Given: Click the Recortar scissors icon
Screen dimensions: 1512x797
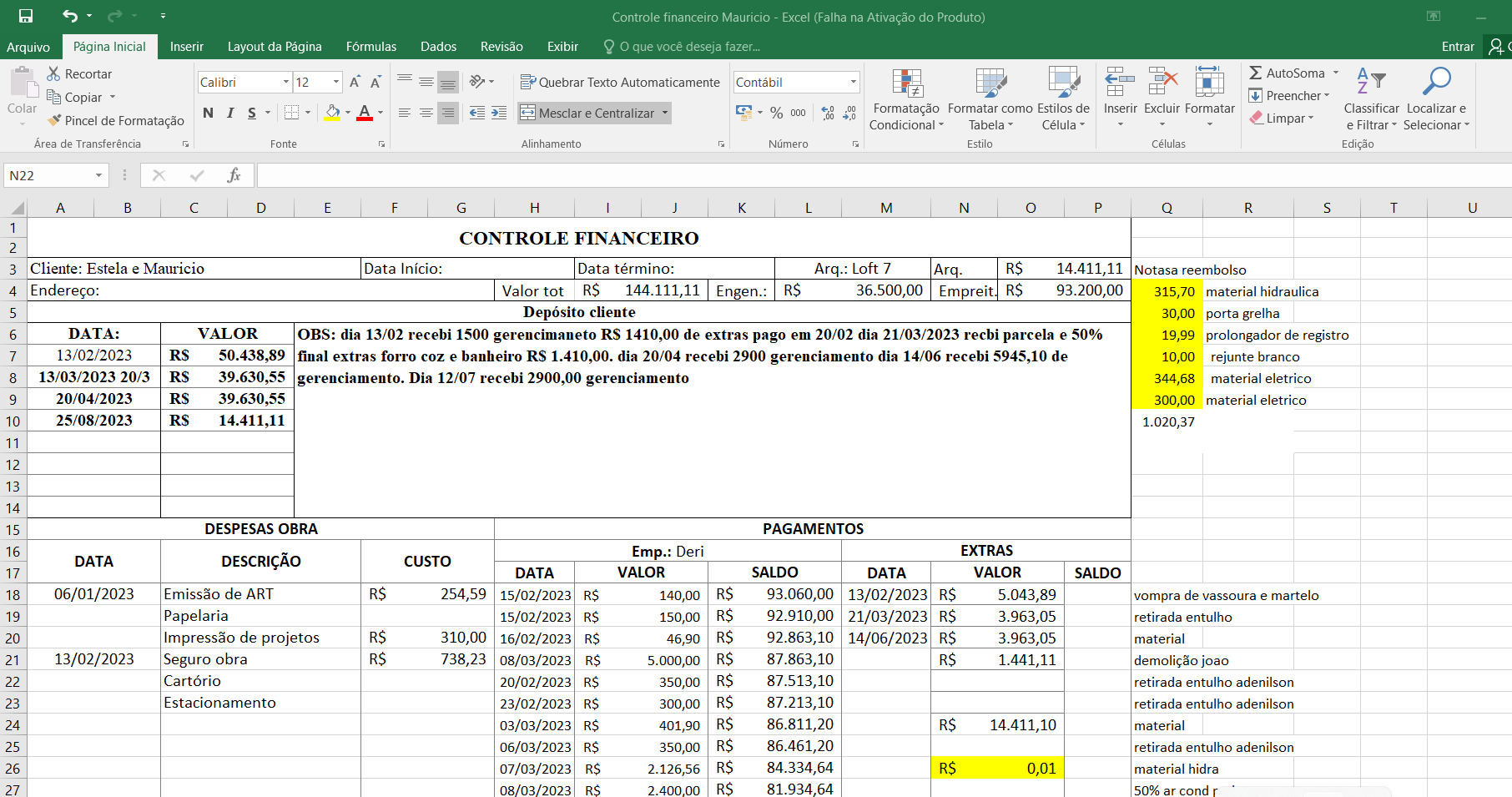Looking at the screenshot, I should 54,73.
